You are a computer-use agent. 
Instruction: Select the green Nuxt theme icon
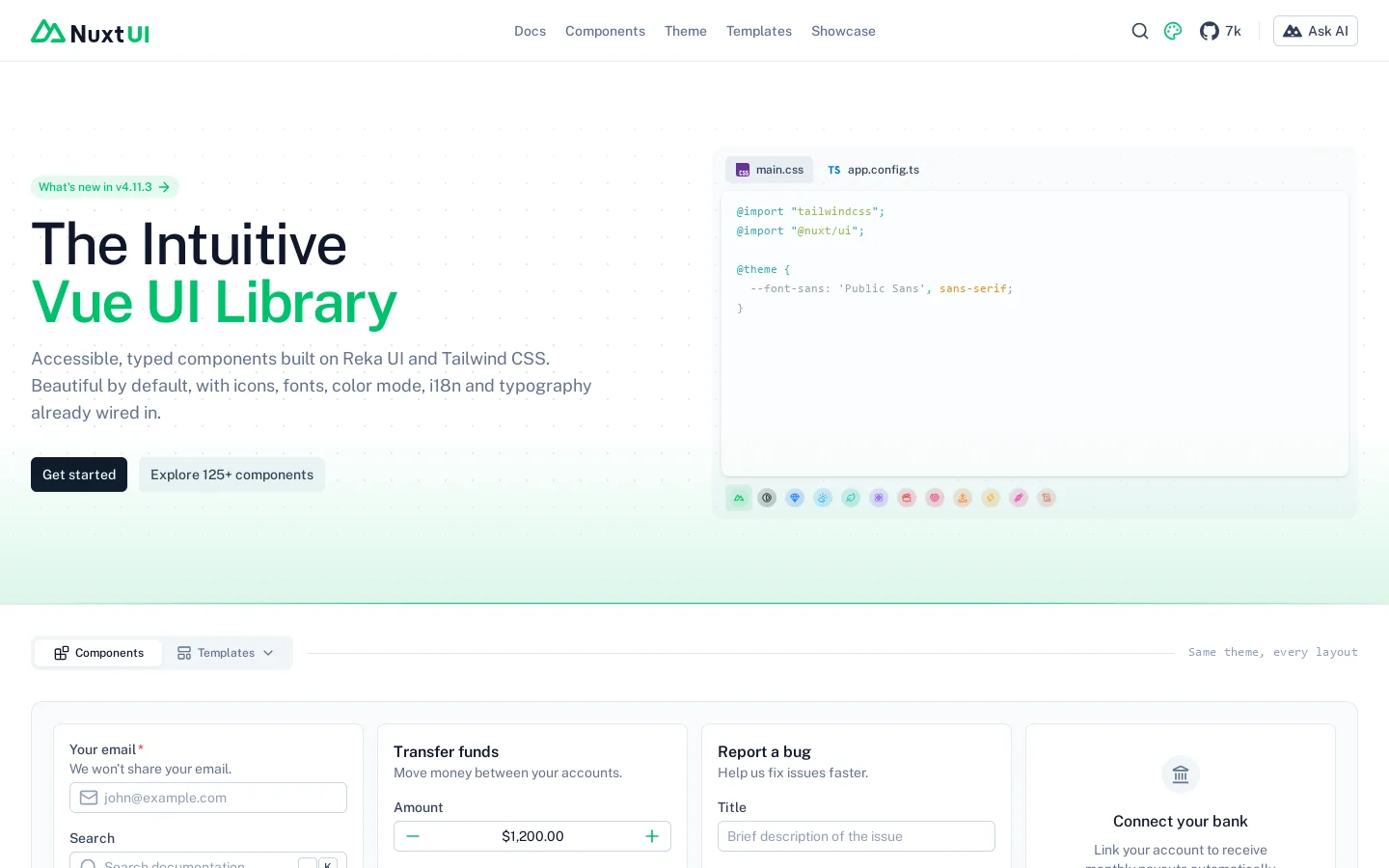pyautogui.click(x=739, y=498)
